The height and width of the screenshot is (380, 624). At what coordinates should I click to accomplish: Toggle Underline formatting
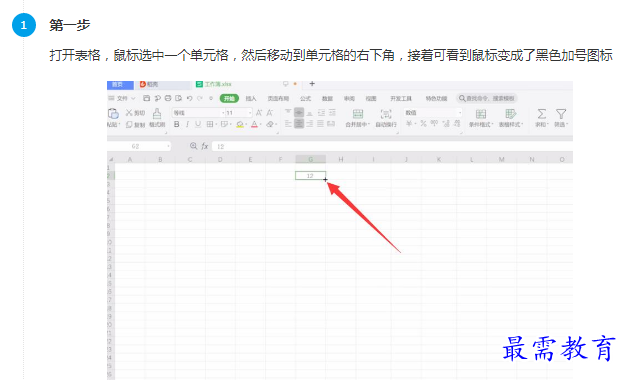pyautogui.click(x=198, y=124)
